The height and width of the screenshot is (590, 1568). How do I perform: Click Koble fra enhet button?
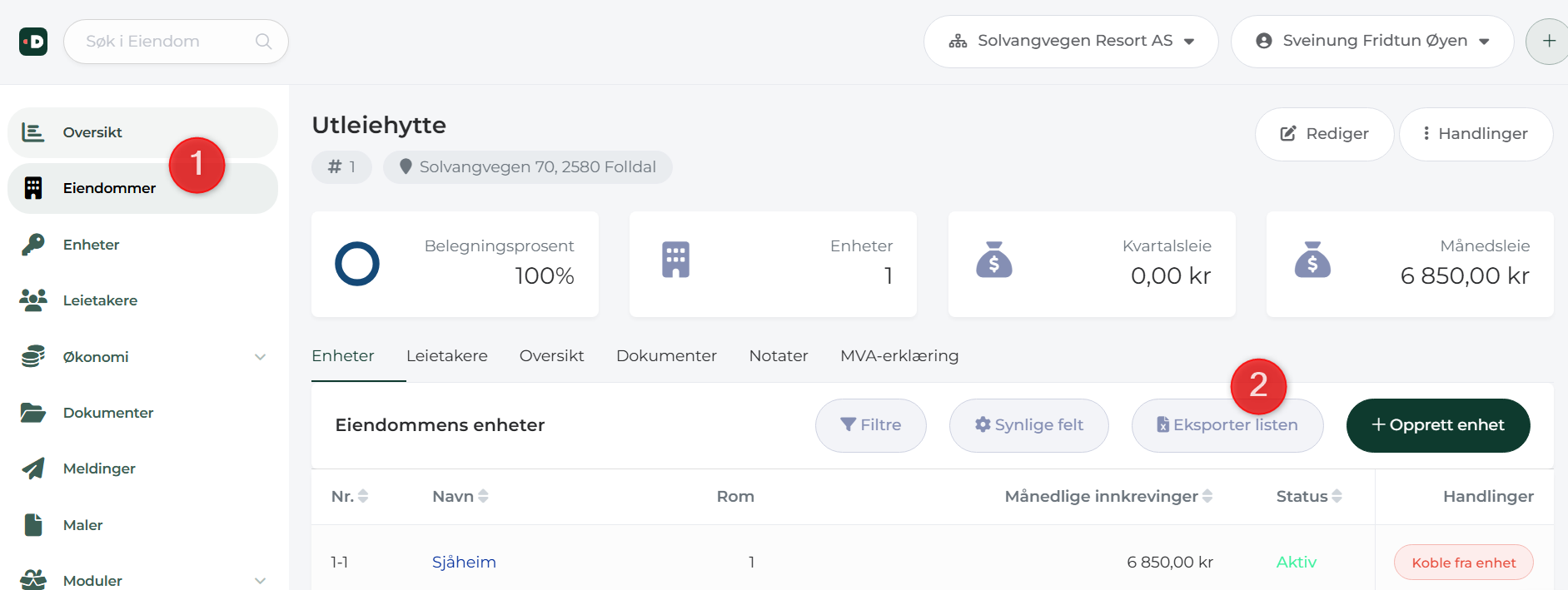click(x=1464, y=563)
